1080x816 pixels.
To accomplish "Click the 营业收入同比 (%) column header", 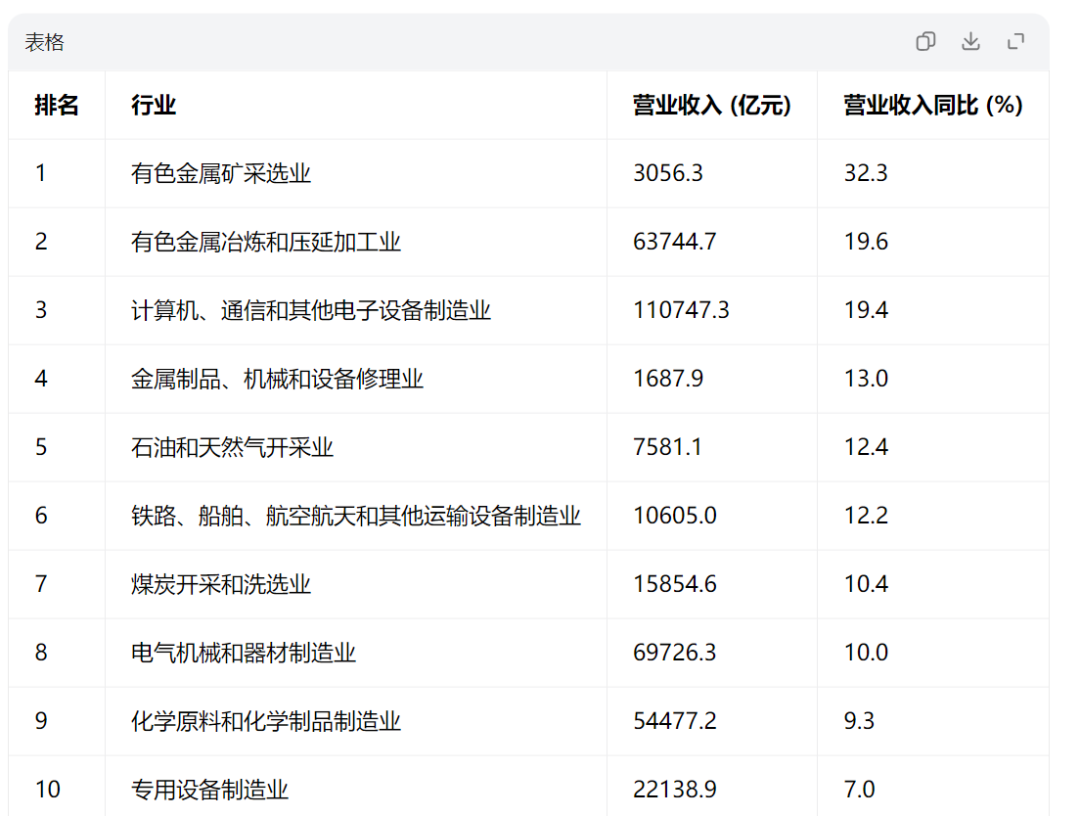I will point(933,105).
